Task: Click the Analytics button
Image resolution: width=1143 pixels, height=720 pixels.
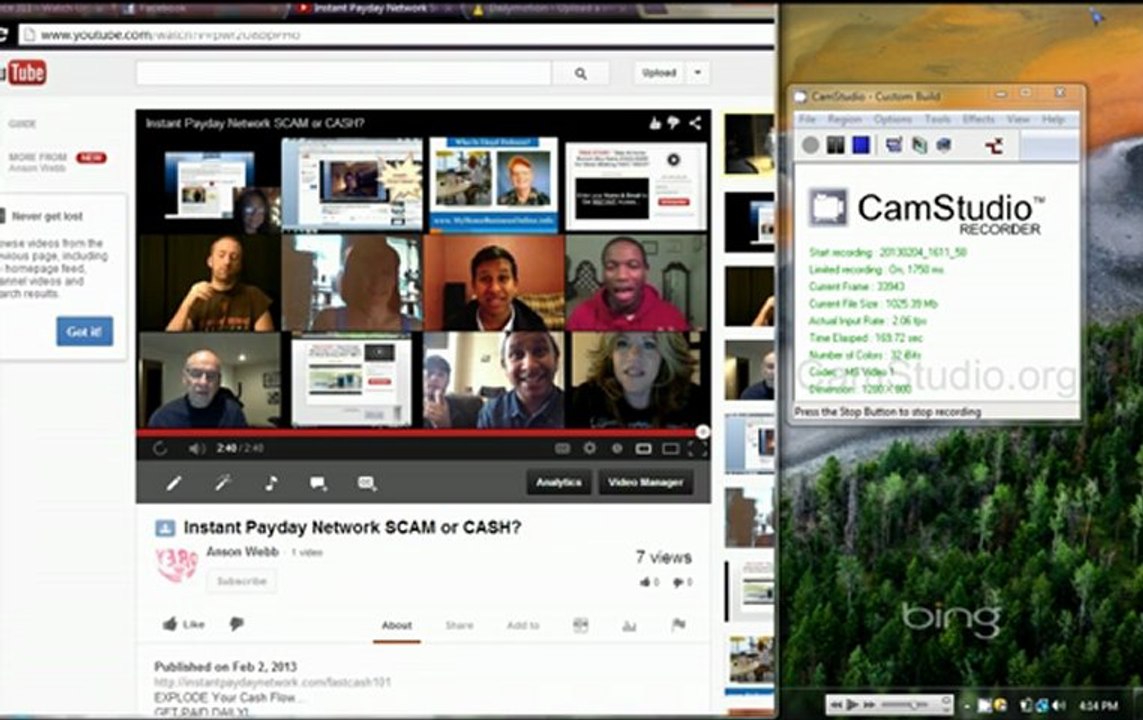Action: coord(559,482)
